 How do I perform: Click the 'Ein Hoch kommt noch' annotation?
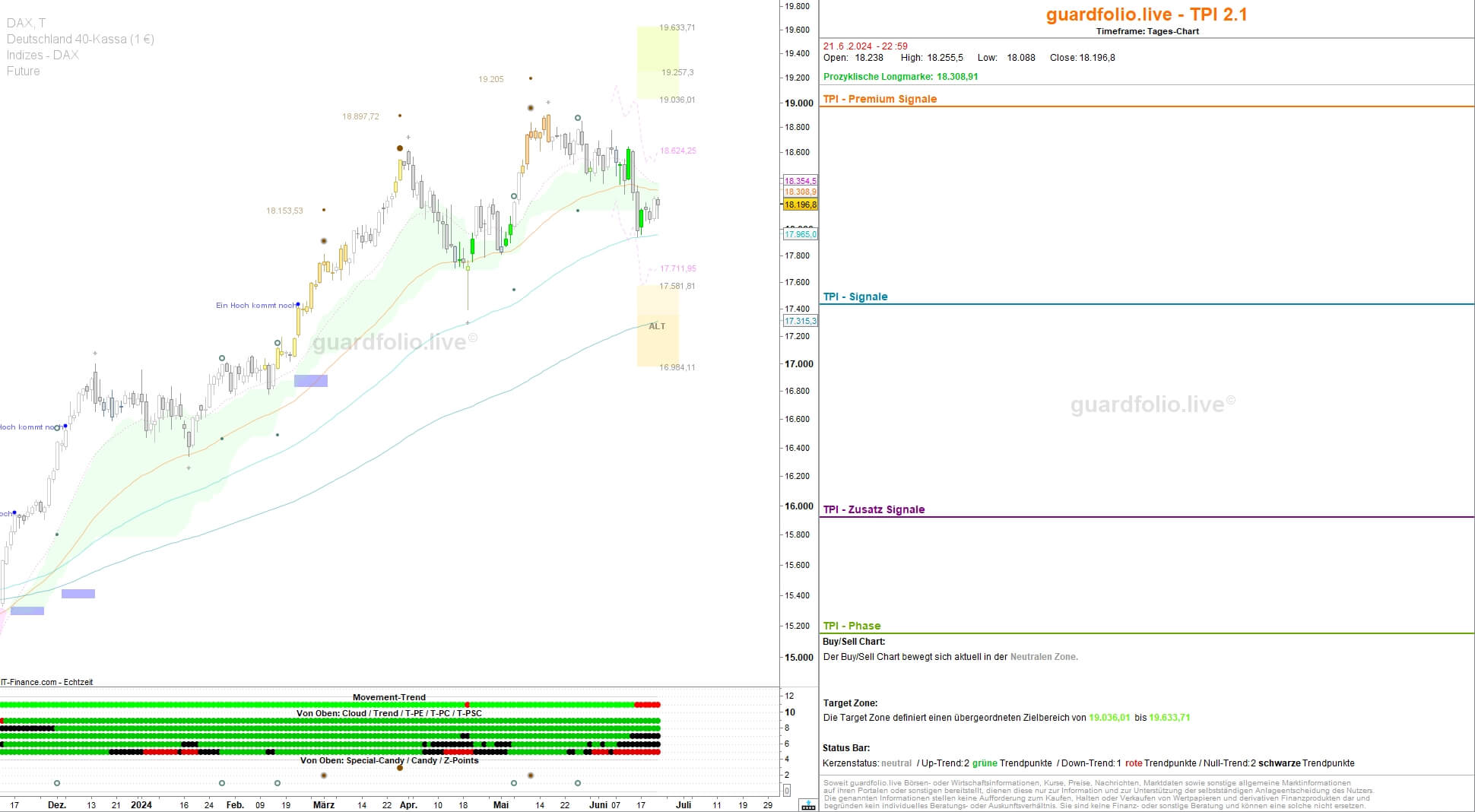point(255,306)
